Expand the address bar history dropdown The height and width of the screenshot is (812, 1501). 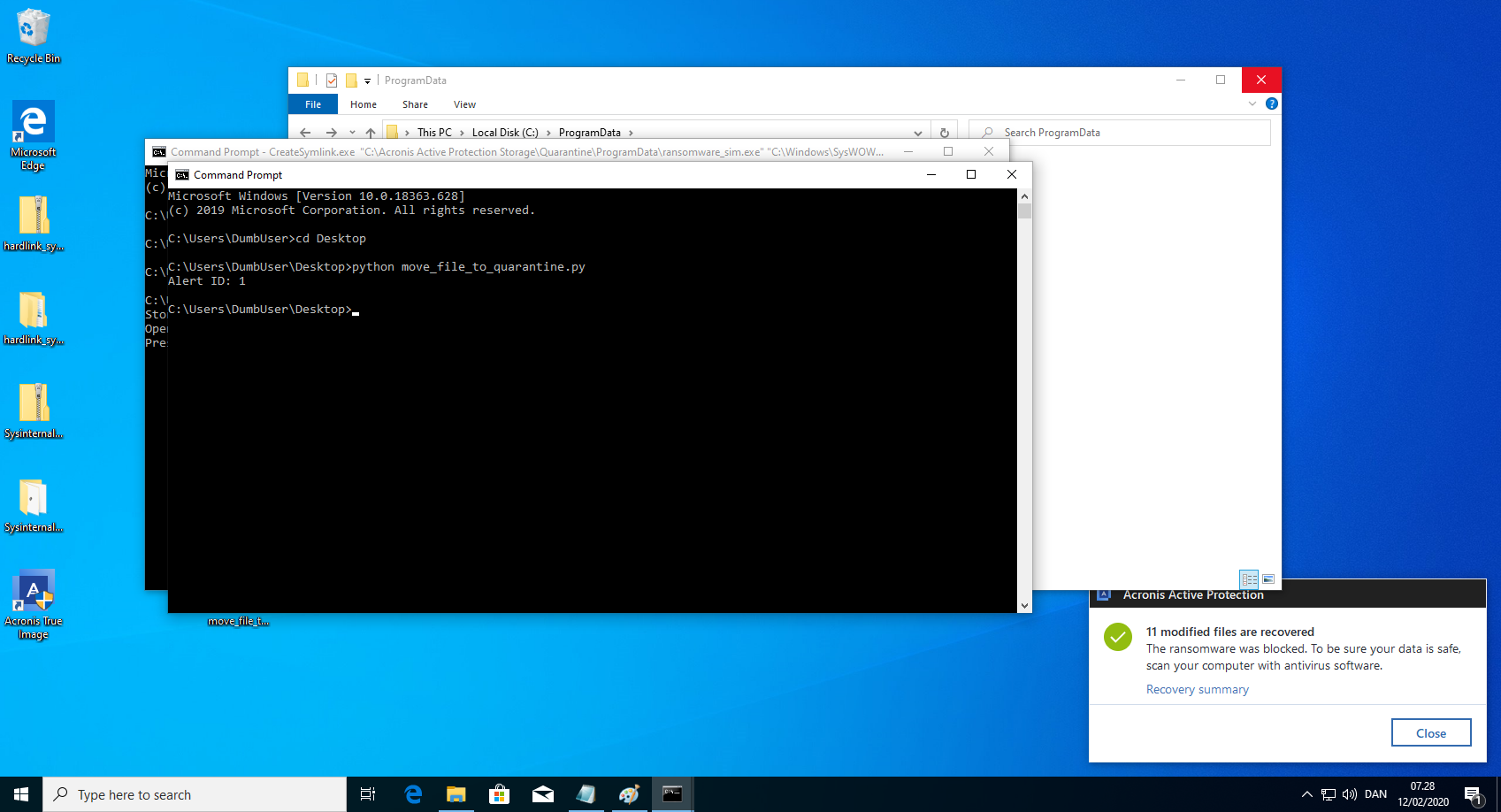pos(918,133)
